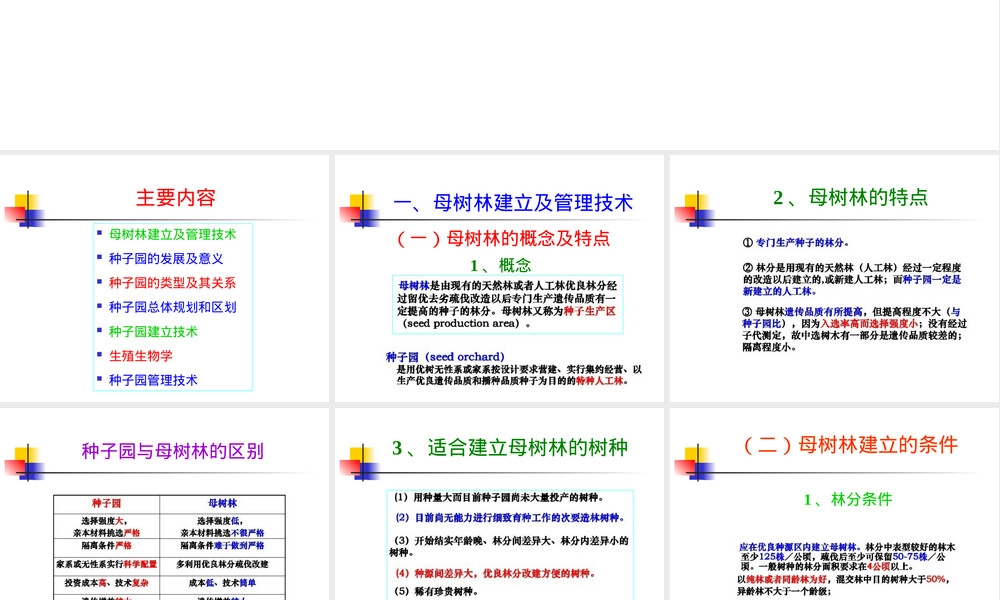Screen dimensions: 1000x600
Task: Click the red subtitle (一)母树林的概念及特点
Action: (x=504, y=238)
